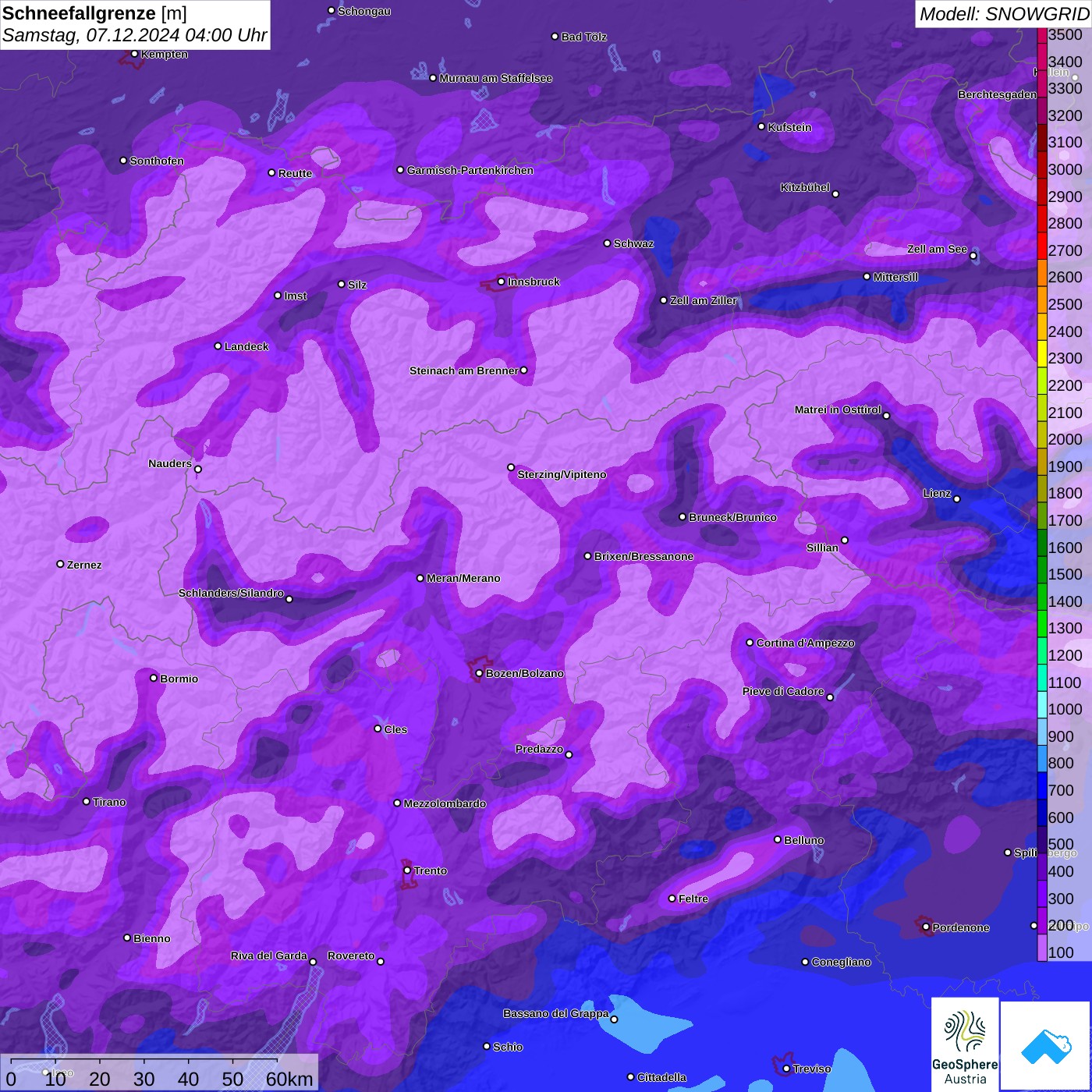Image resolution: width=1092 pixels, height=1092 pixels.
Task: Click the Innsbruck city marker dot
Action: click(x=501, y=282)
